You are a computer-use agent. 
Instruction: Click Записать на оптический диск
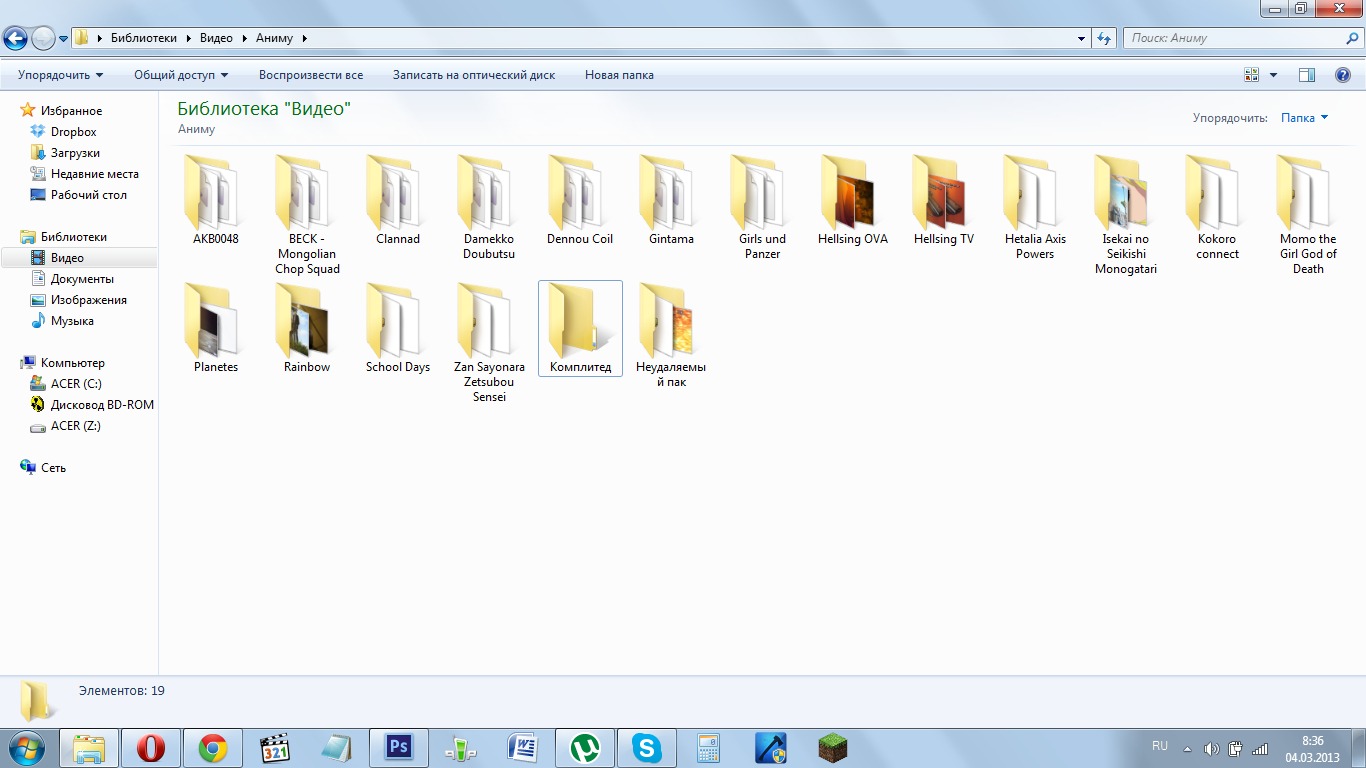pyautogui.click(x=473, y=75)
